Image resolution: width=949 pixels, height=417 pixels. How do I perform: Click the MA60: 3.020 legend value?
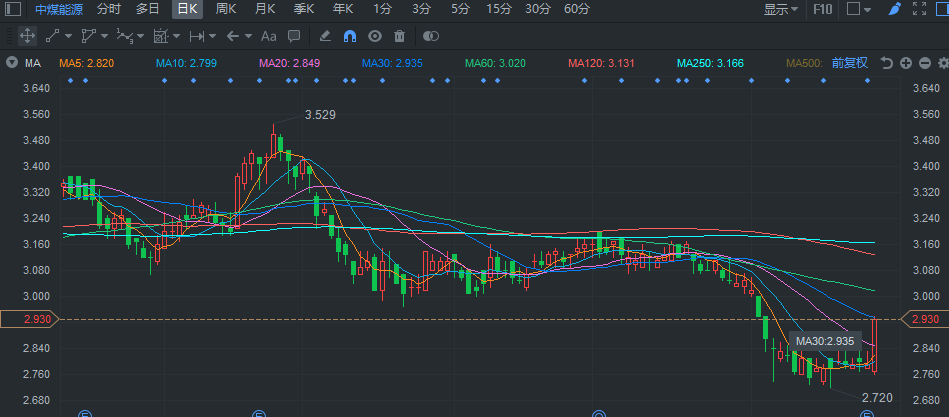tap(495, 63)
